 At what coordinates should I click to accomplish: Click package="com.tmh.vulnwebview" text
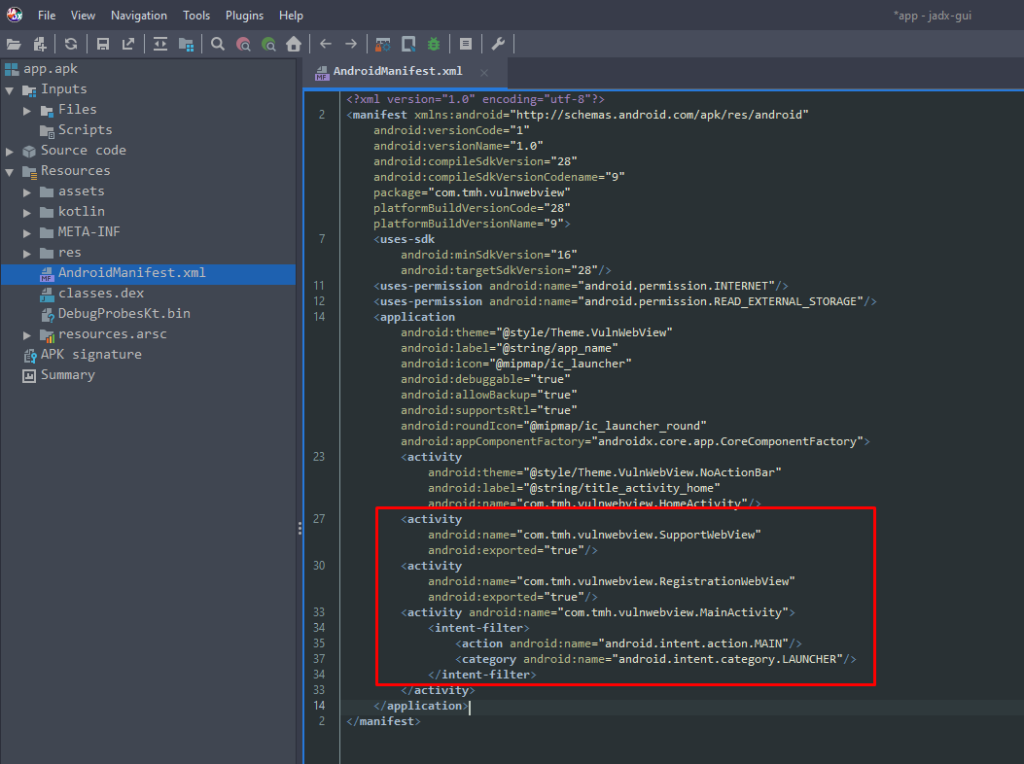[x=472, y=193]
